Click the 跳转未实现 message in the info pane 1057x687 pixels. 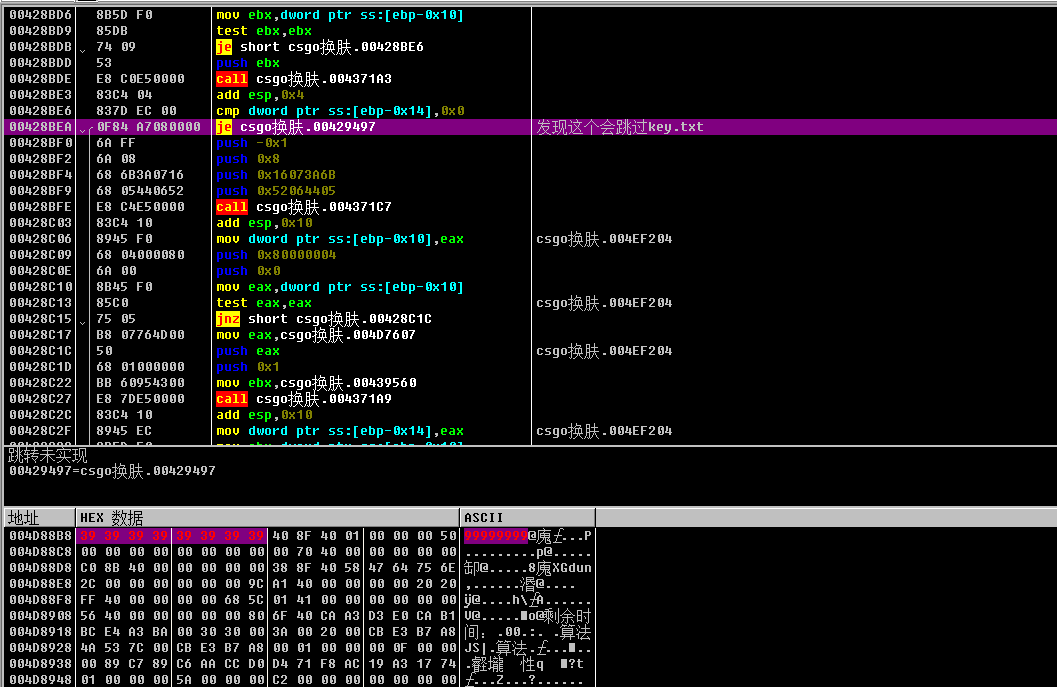pos(48,456)
